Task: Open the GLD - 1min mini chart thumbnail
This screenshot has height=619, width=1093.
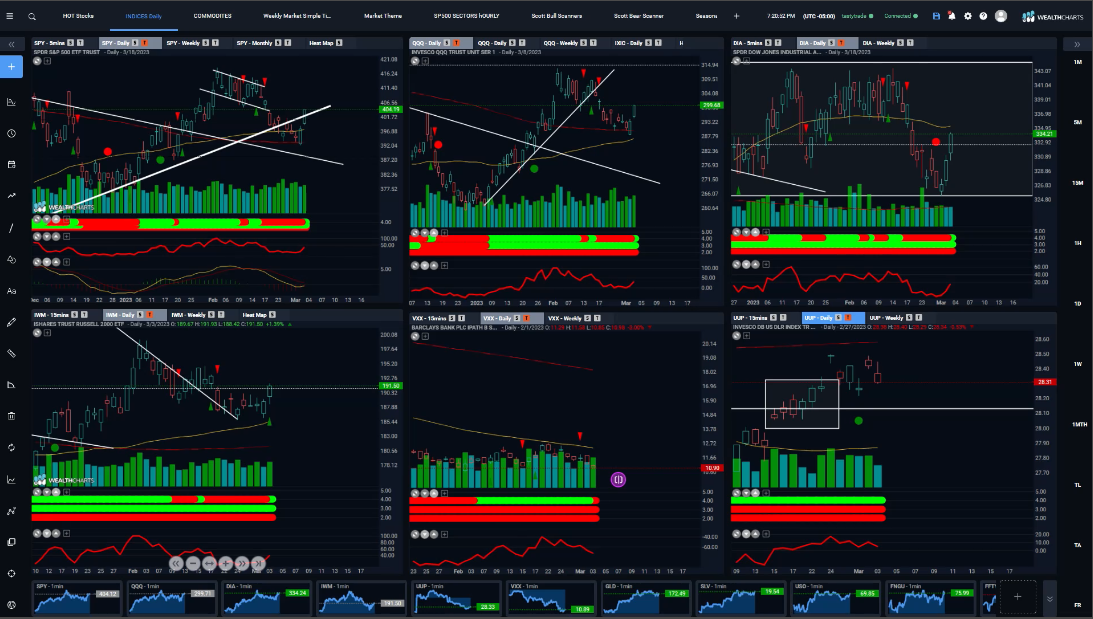Action: 645,598
